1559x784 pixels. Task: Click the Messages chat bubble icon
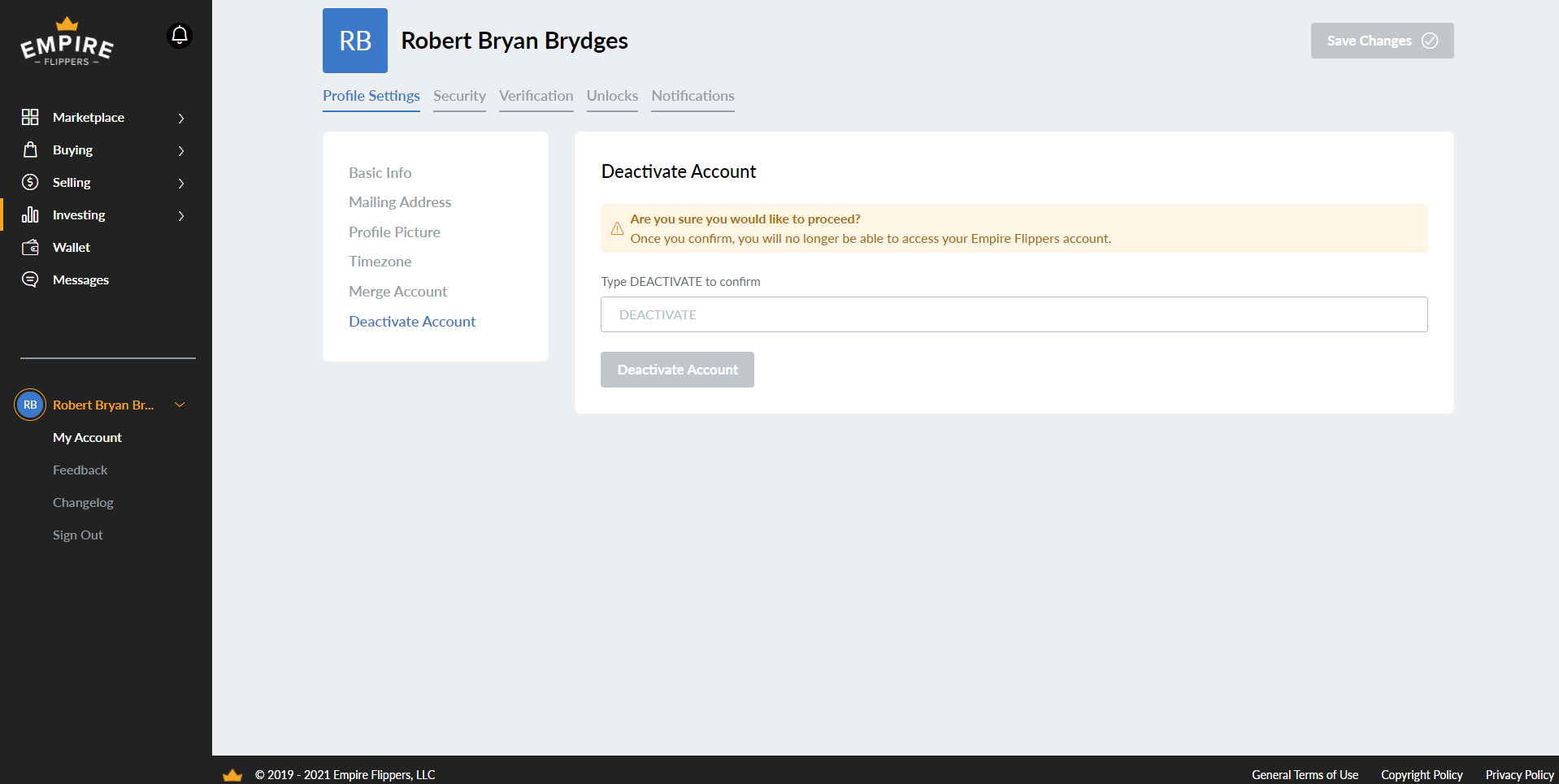[x=30, y=279]
